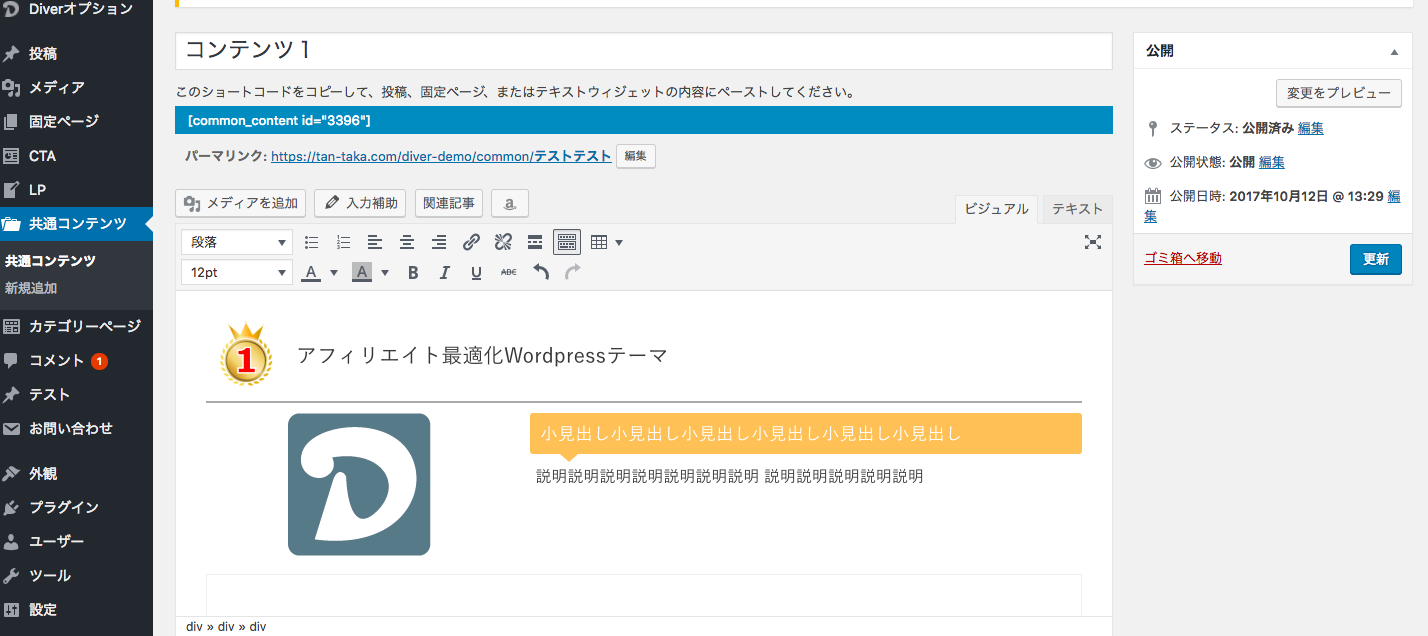Toggle italic formatting
Image resolution: width=1428 pixels, height=636 pixels.
coord(445,272)
